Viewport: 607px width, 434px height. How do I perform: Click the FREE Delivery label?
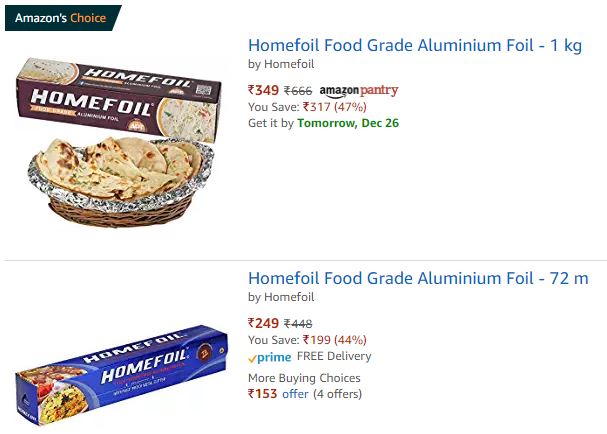coord(334,356)
